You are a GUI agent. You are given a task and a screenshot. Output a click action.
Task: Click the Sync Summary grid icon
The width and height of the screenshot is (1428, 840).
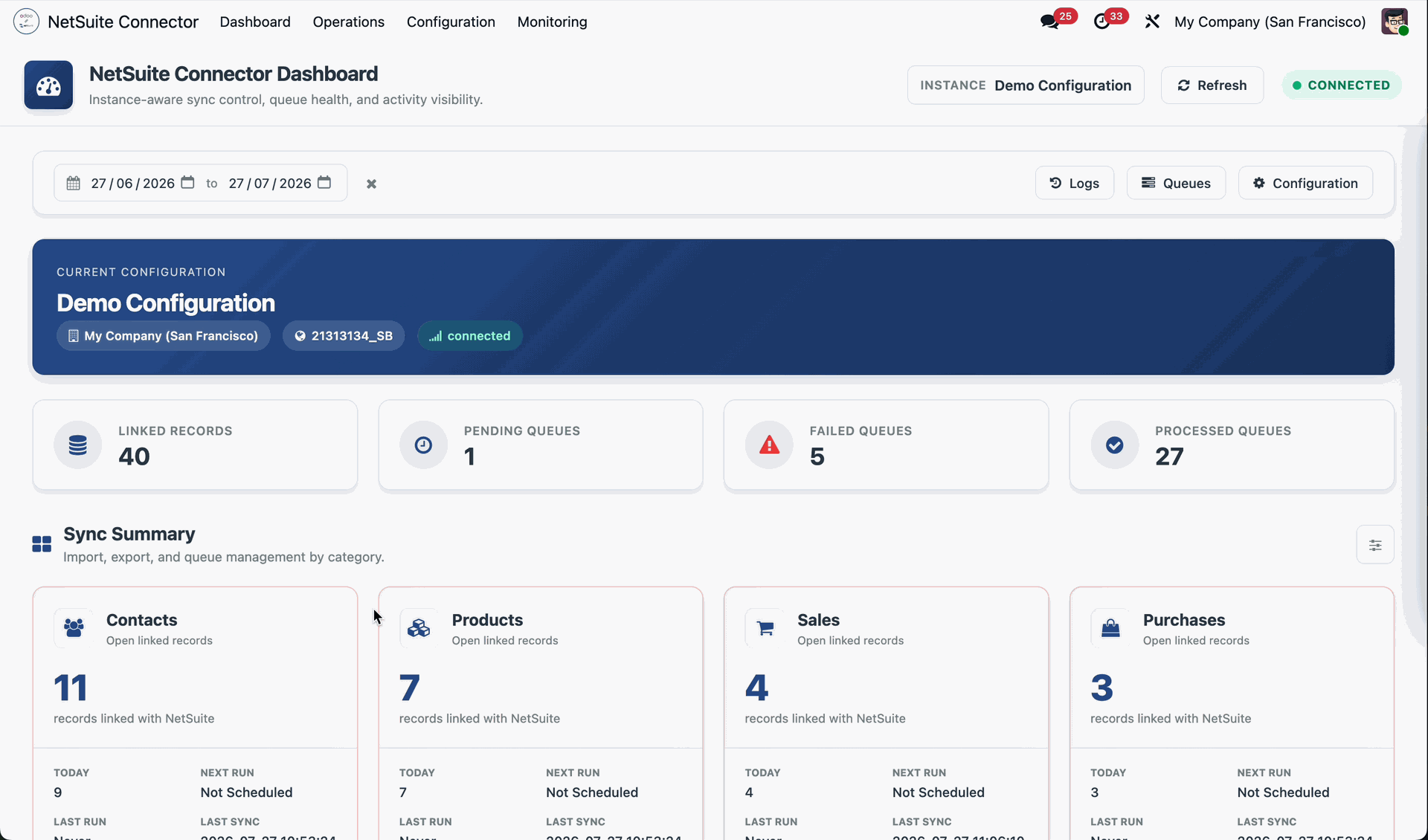click(42, 544)
